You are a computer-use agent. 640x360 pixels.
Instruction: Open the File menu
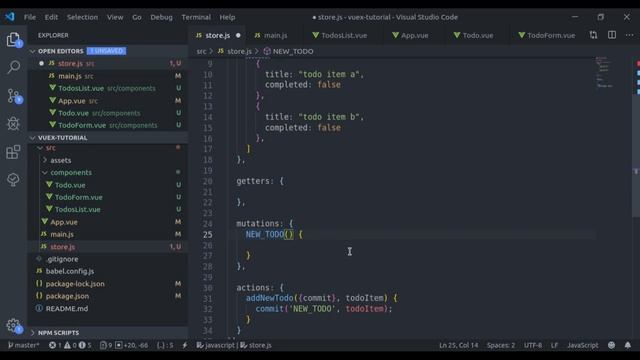[30, 17]
